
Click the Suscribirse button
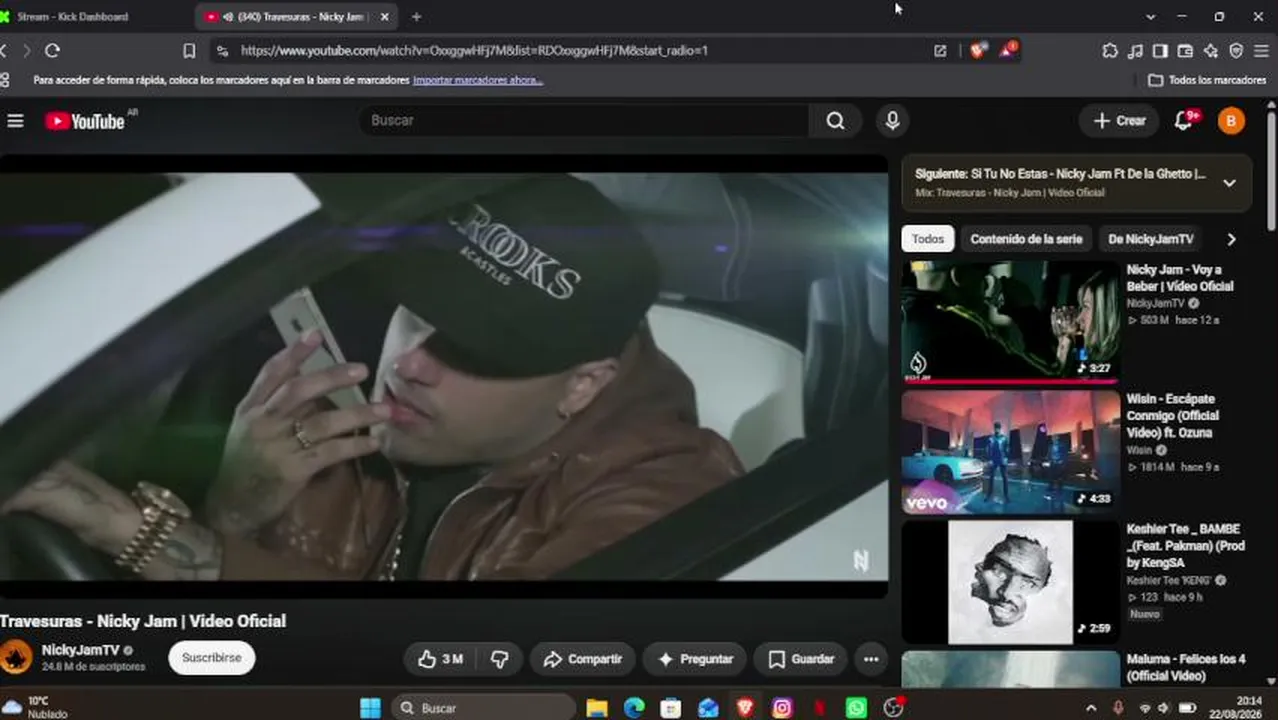click(x=212, y=658)
